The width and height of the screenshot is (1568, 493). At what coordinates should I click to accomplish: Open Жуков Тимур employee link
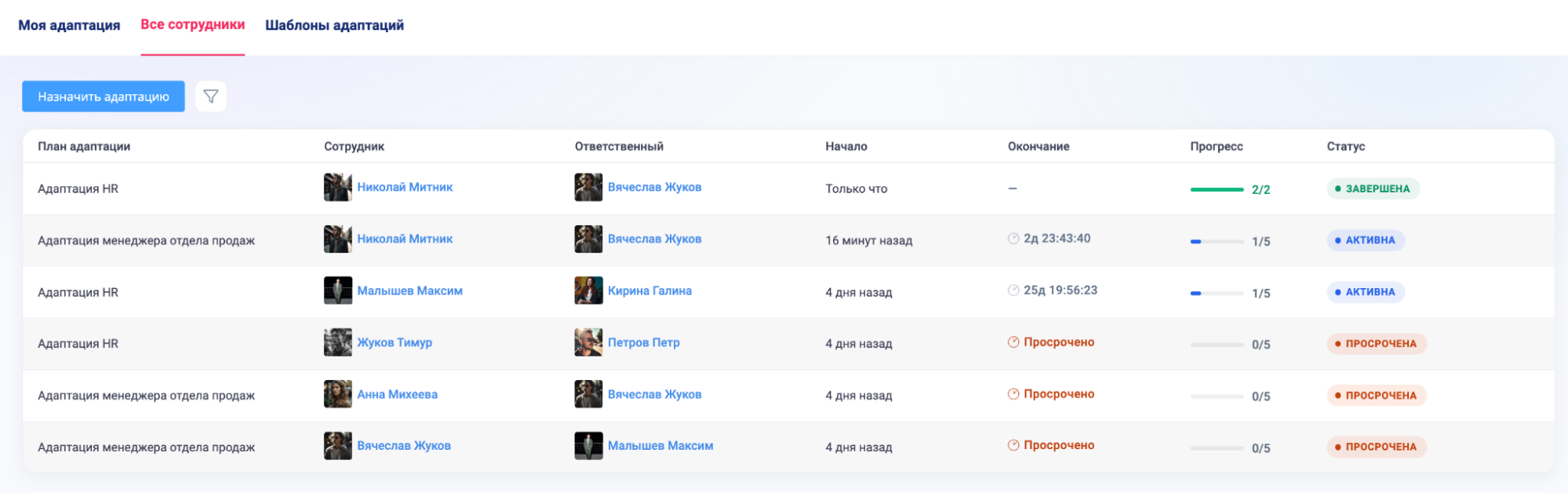click(395, 343)
